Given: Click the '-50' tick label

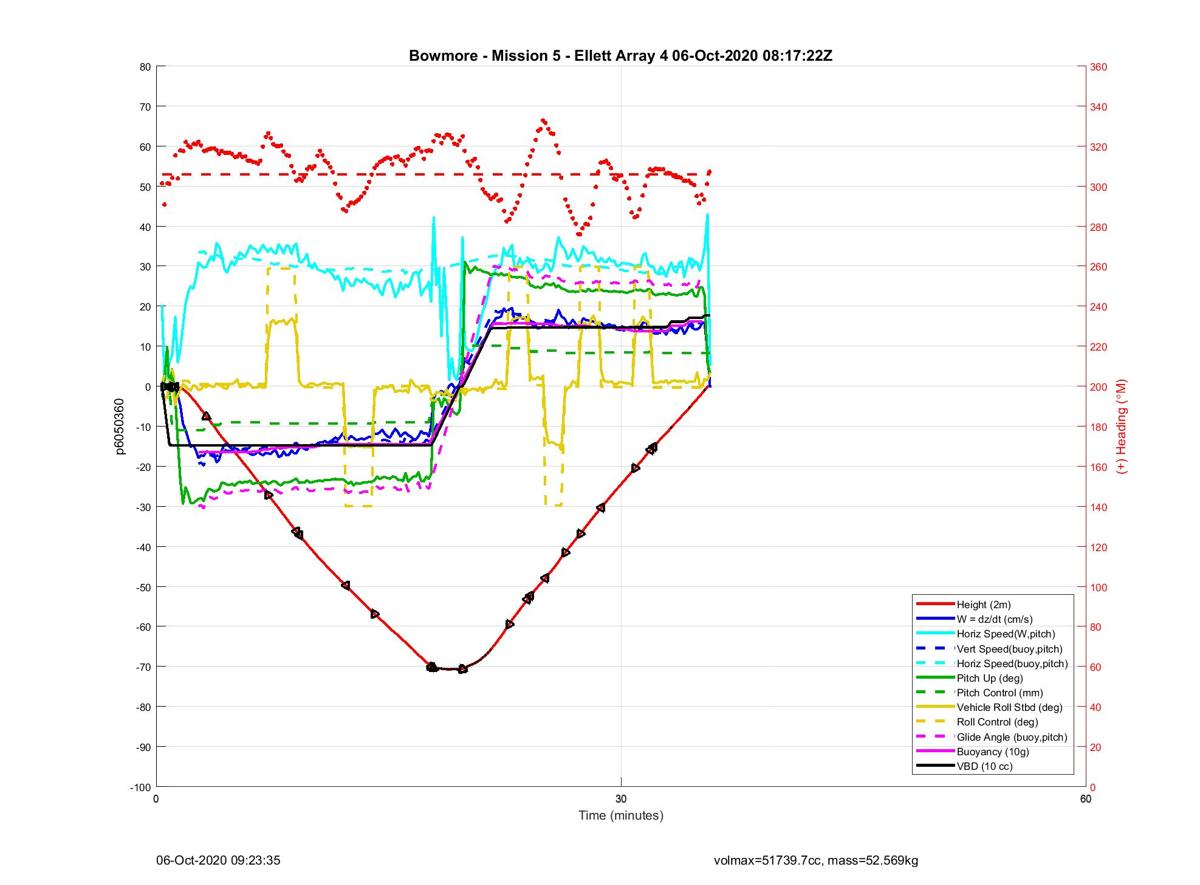Looking at the screenshot, I should pyautogui.click(x=142, y=587).
